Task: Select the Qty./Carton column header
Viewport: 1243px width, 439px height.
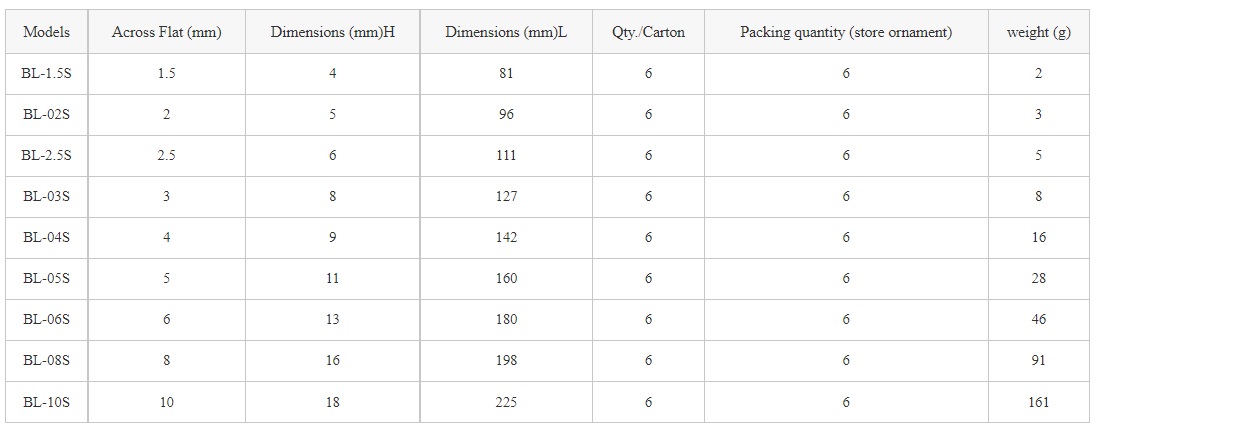Action: pyautogui.click(x=649, y=32)
